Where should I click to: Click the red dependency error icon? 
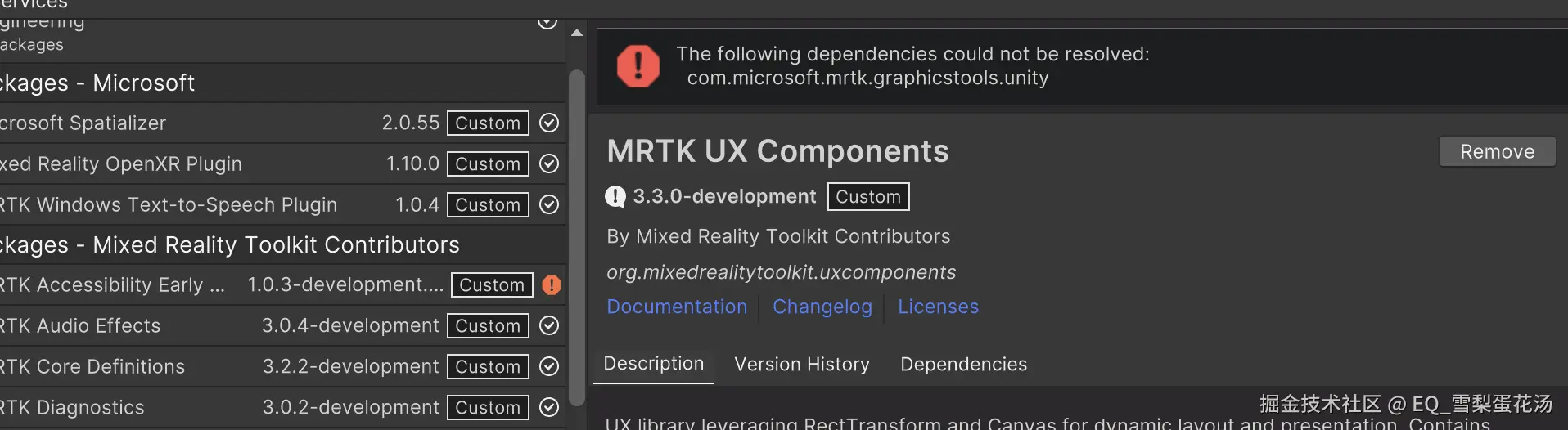(638, 66)
